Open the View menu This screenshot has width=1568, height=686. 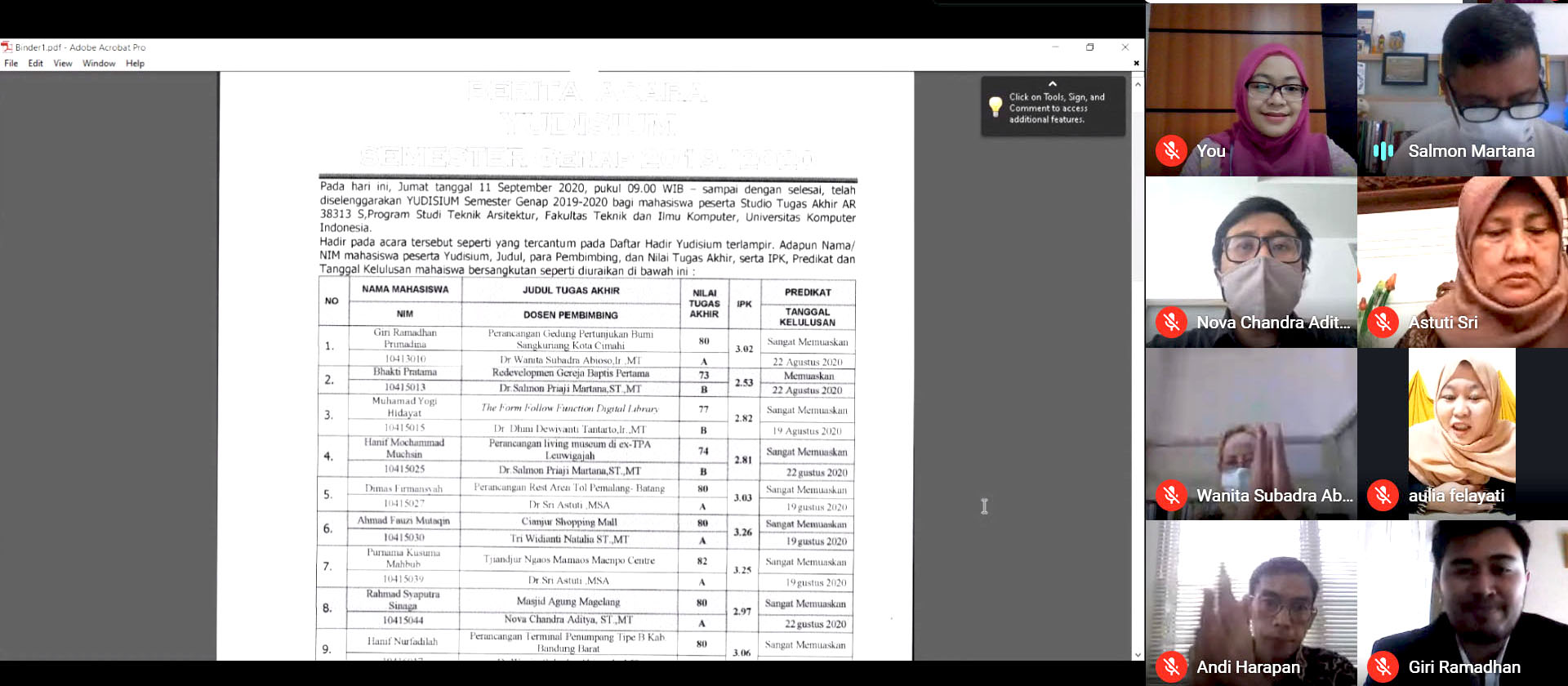point(63,64)
